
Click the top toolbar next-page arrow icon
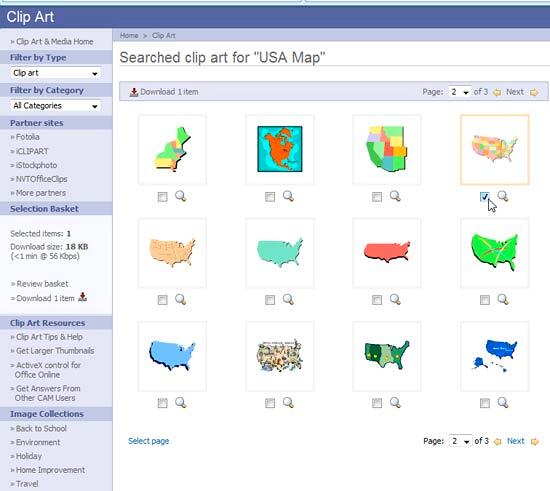(534, 92)
